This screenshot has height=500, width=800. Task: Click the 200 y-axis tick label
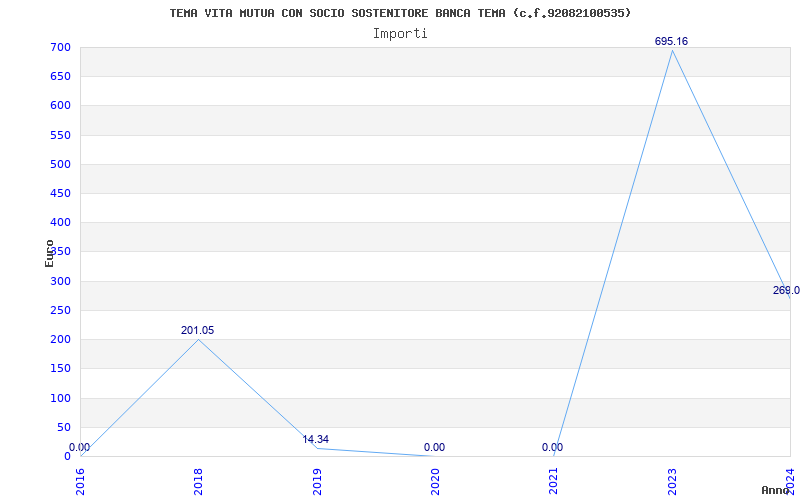(60, 339)
